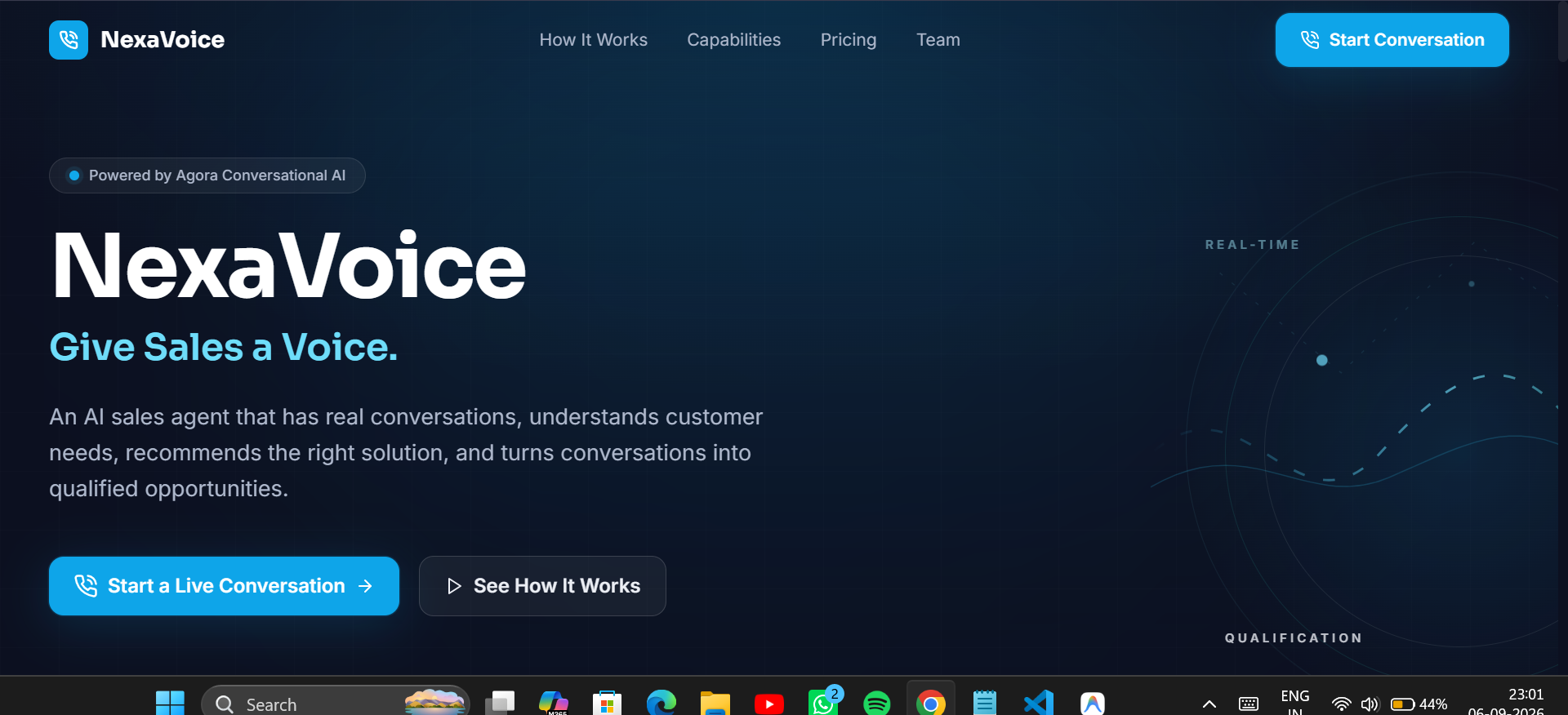Viewport: 1568px width, 715px height.
Task: Open the white A-logo app on taskbar
Action: tap(1093, 704)
